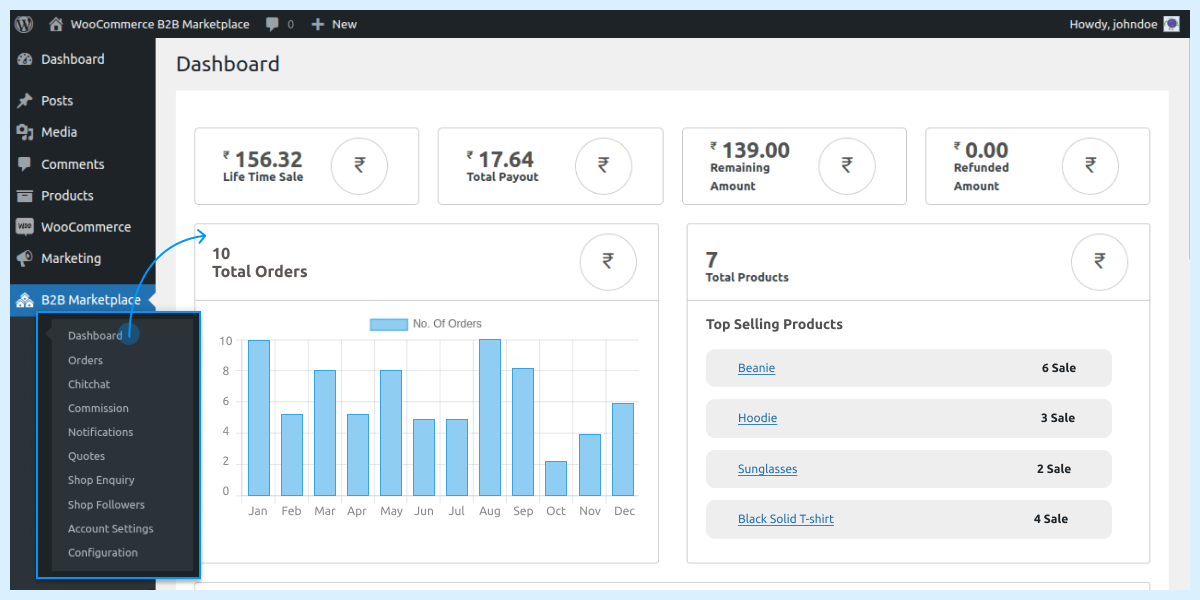Click the WordPress logo icon
1200x600 pixels.
25,24
